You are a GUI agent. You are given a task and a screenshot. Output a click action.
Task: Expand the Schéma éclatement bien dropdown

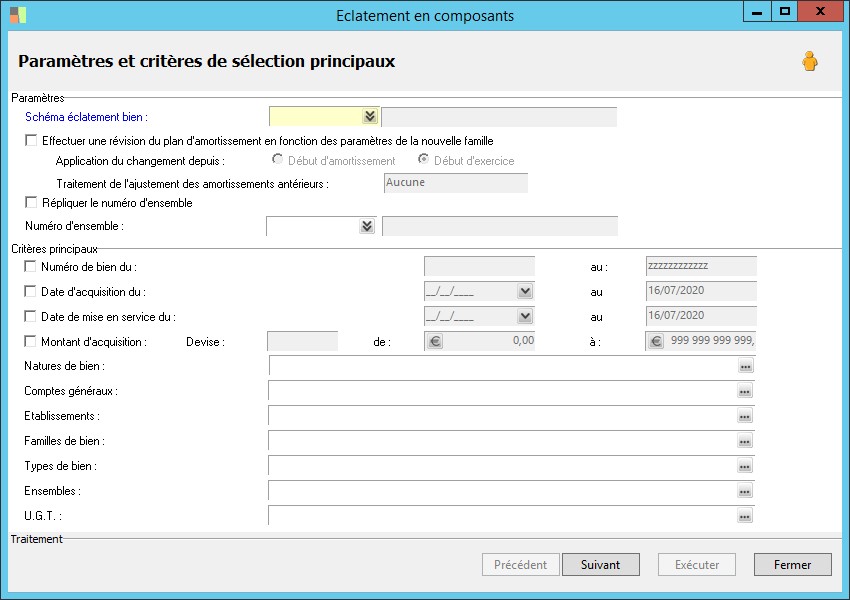click(369, 117)
